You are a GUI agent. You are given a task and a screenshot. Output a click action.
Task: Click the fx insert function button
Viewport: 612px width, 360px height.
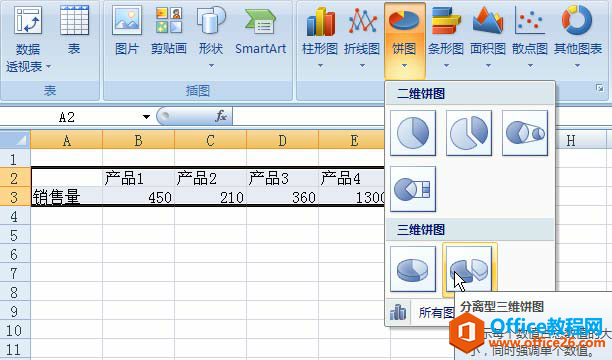221,116
